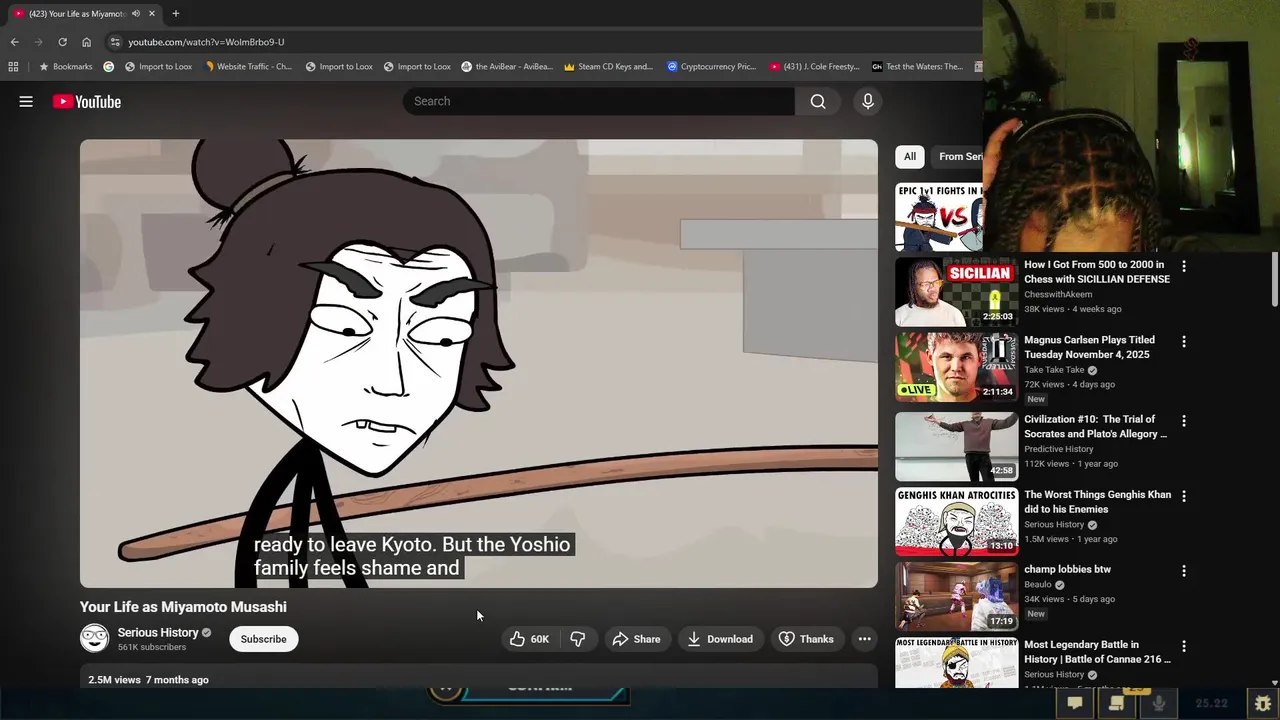
Task: Open options menu for Genghis Khan video
Action: pos(1184,496)
